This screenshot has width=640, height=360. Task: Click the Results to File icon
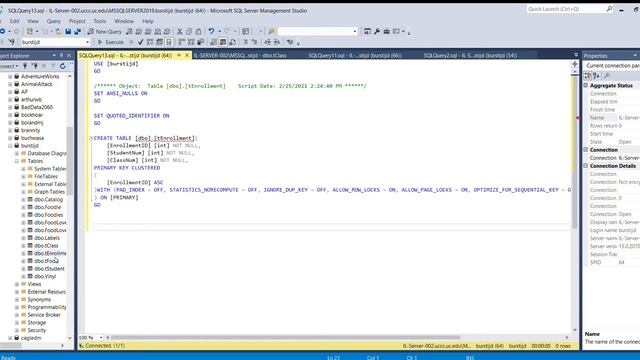(232, 42)
